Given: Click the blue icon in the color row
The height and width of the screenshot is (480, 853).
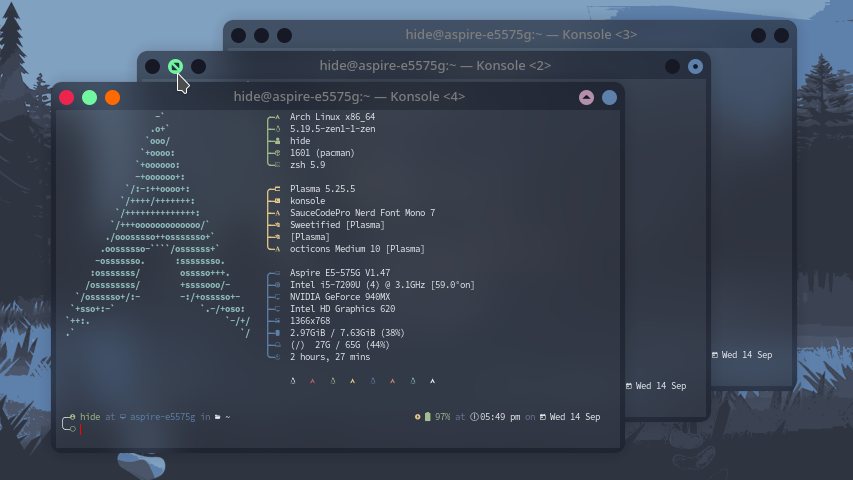Looking at the screenshot, I should point(373,381).
